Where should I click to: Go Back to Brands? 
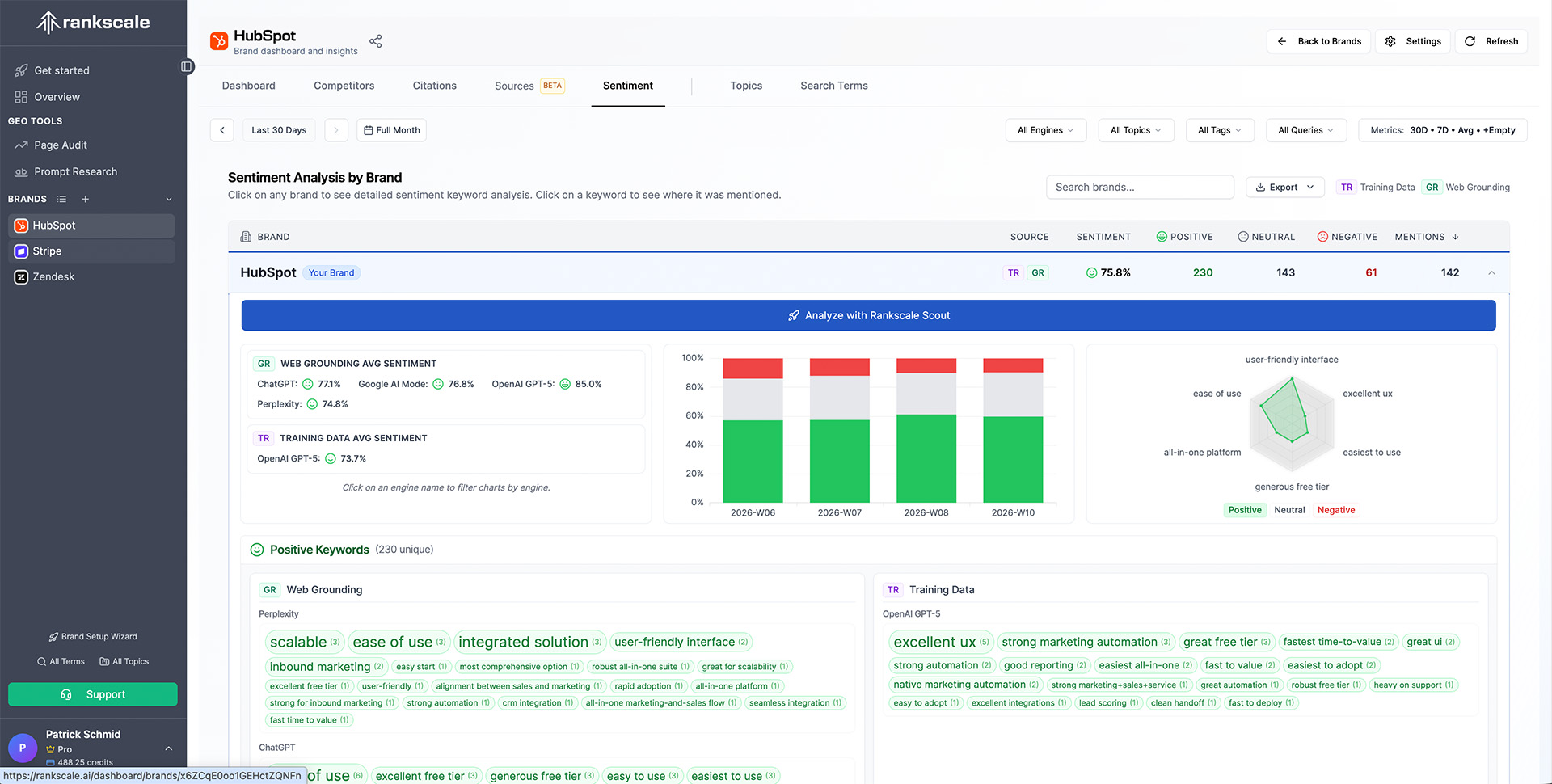1318,40
